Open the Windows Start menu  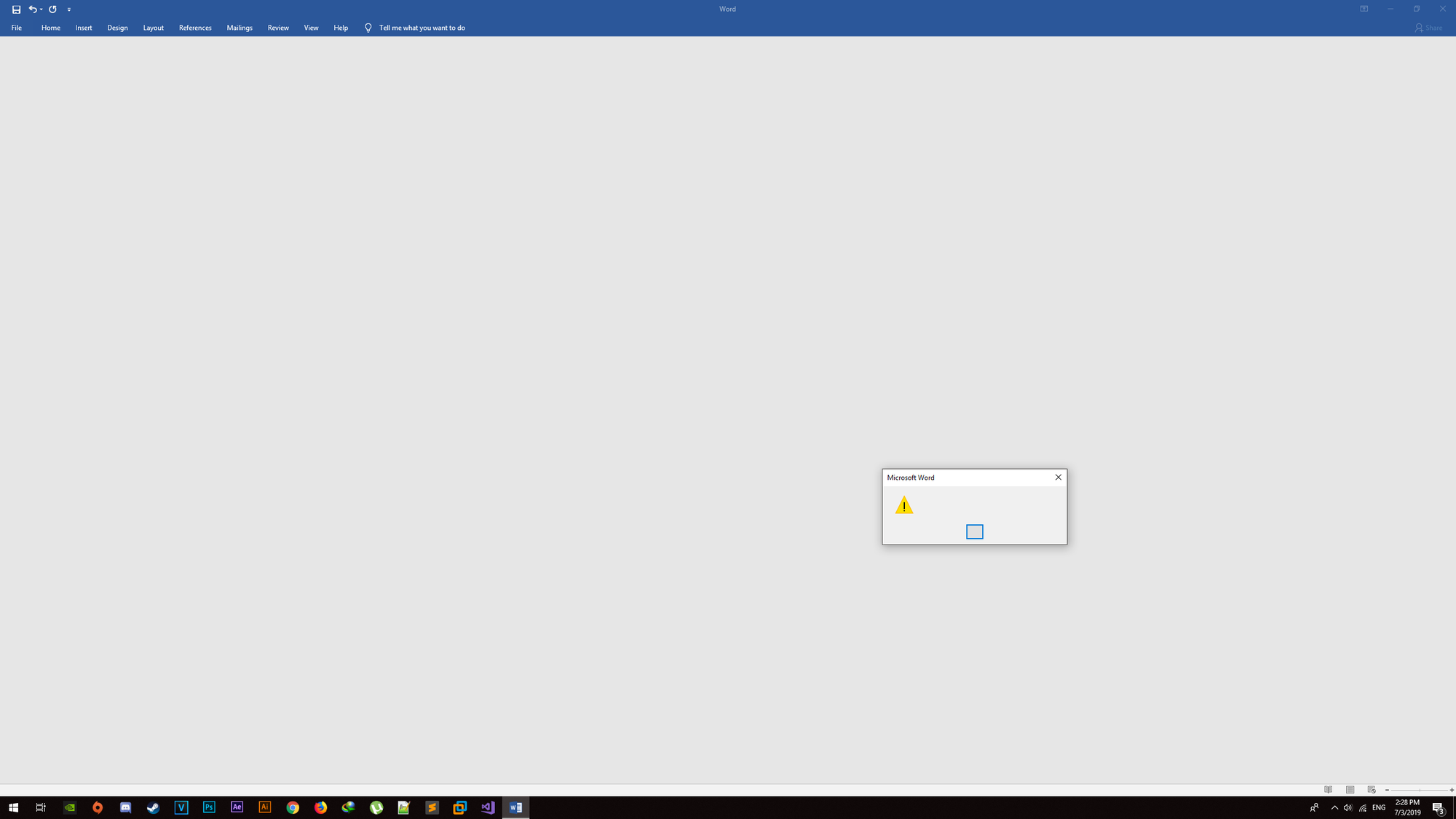tap(13, 807)
